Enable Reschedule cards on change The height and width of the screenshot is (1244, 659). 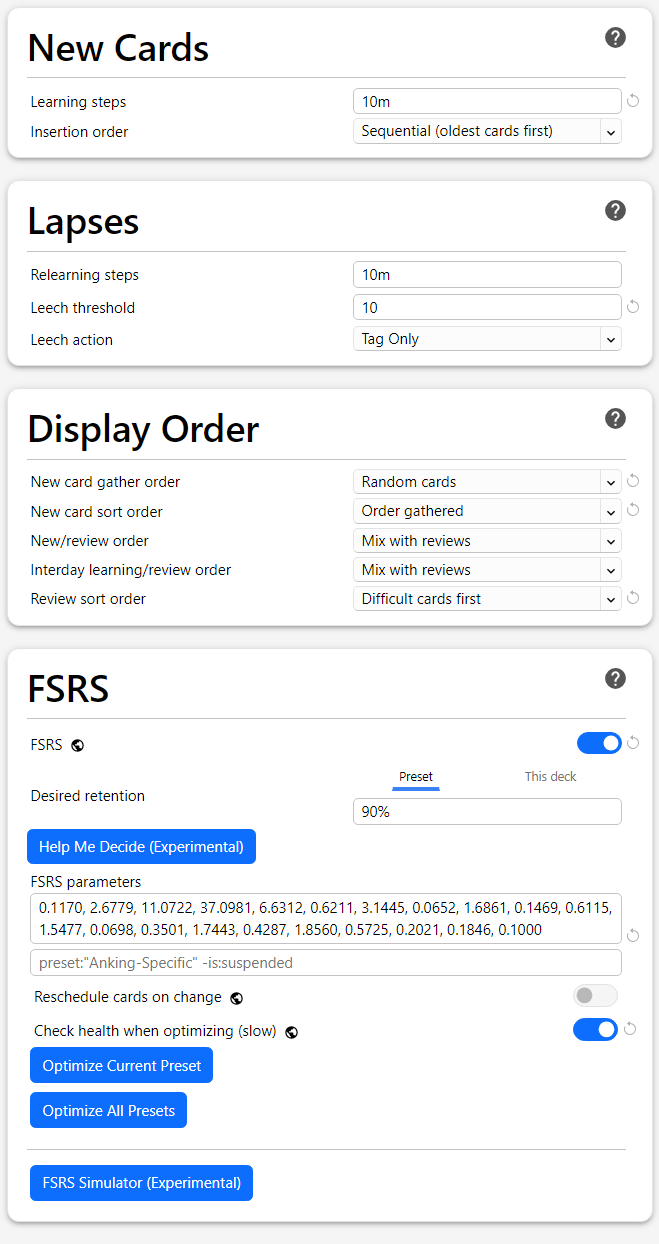tap(595, 996)
